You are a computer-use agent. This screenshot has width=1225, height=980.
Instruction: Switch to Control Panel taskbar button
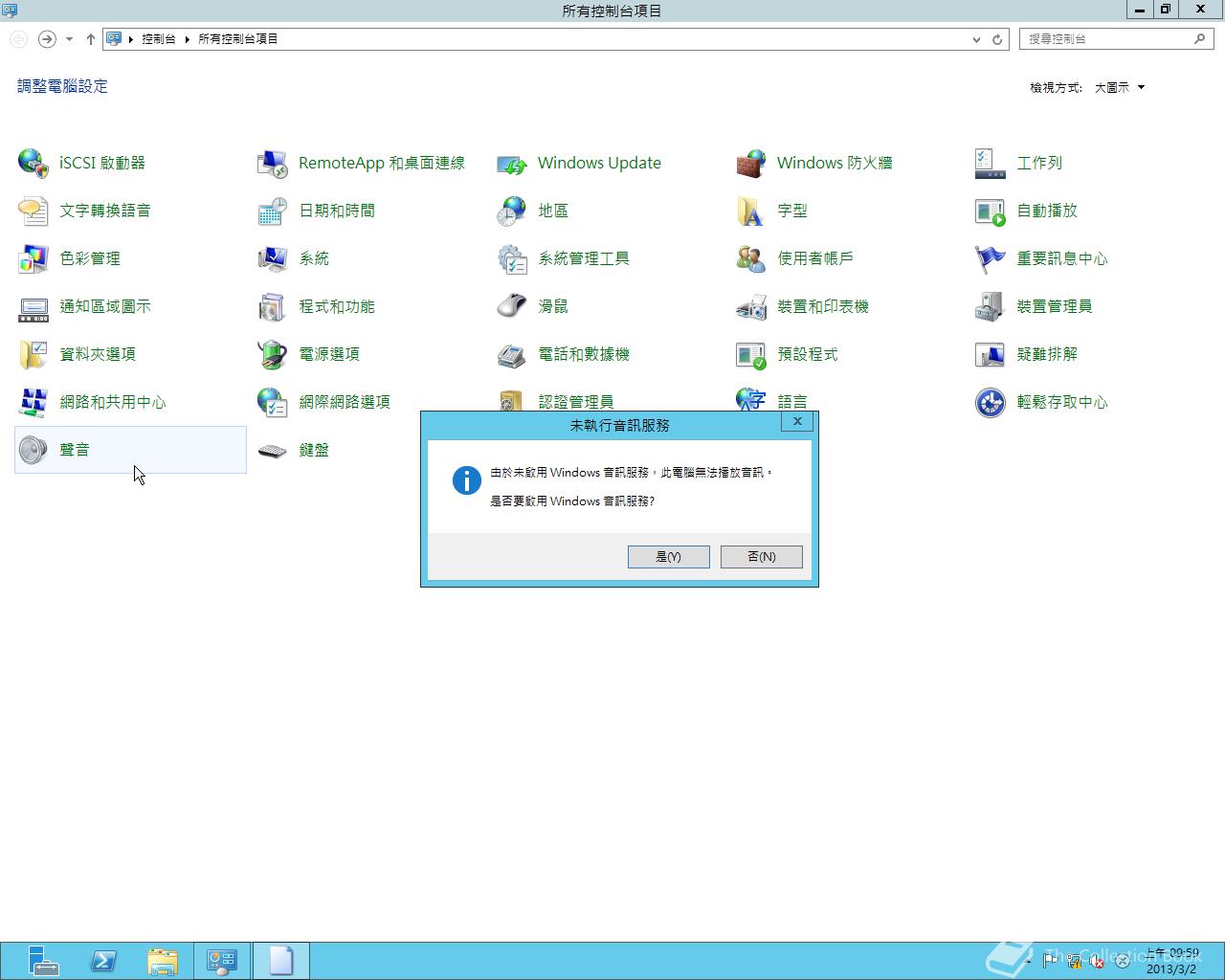(x=222, y=961)
